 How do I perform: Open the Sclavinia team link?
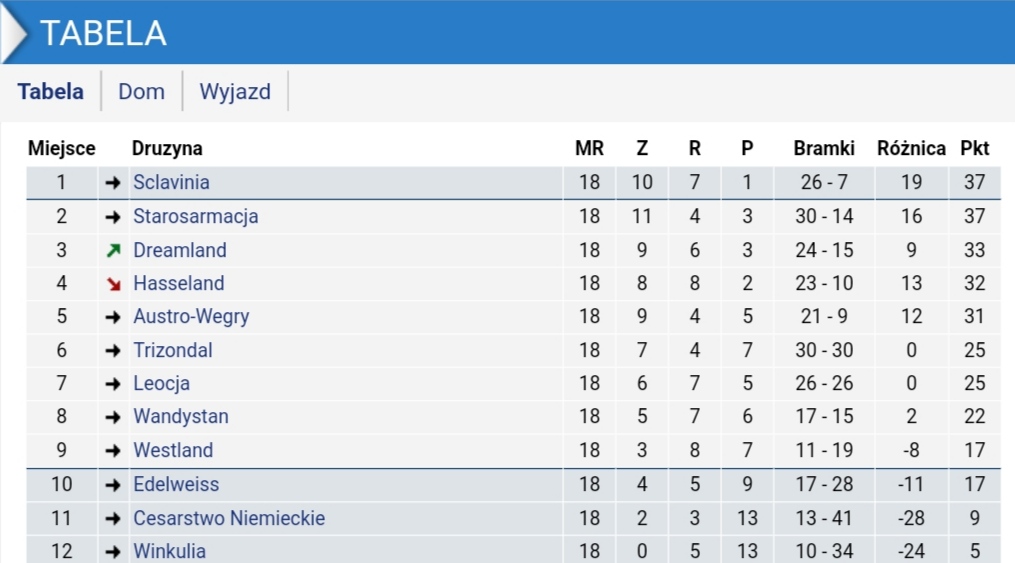(171, 183)
